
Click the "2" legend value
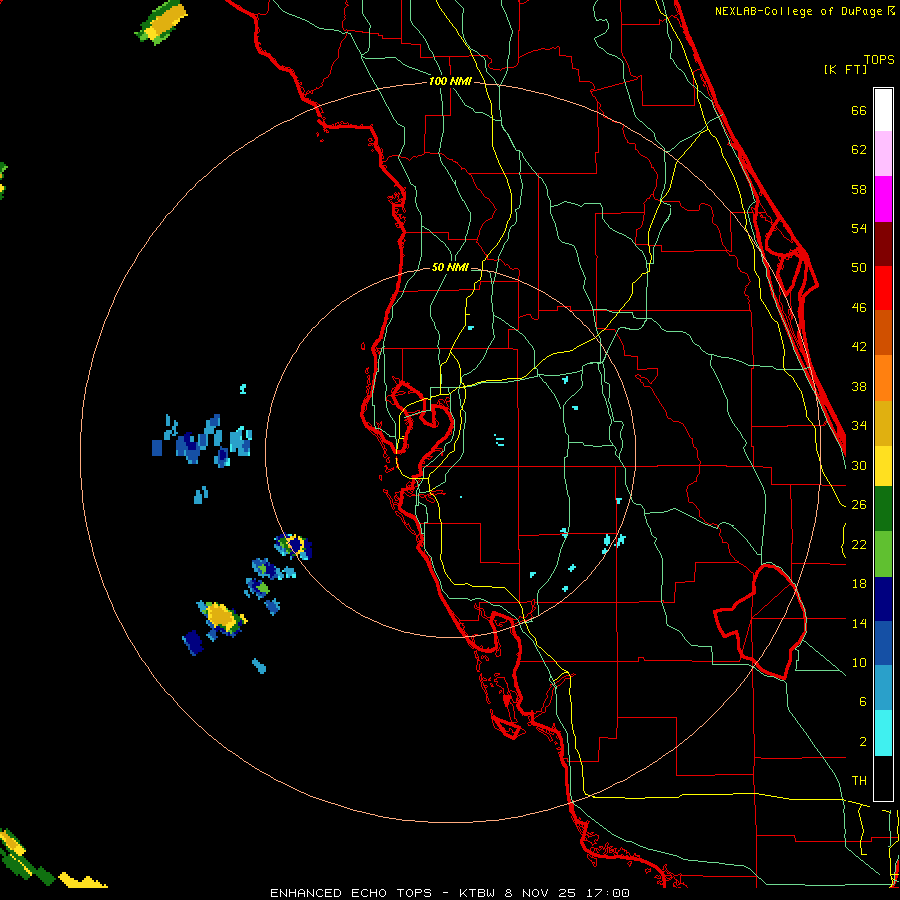coord(862,742)
